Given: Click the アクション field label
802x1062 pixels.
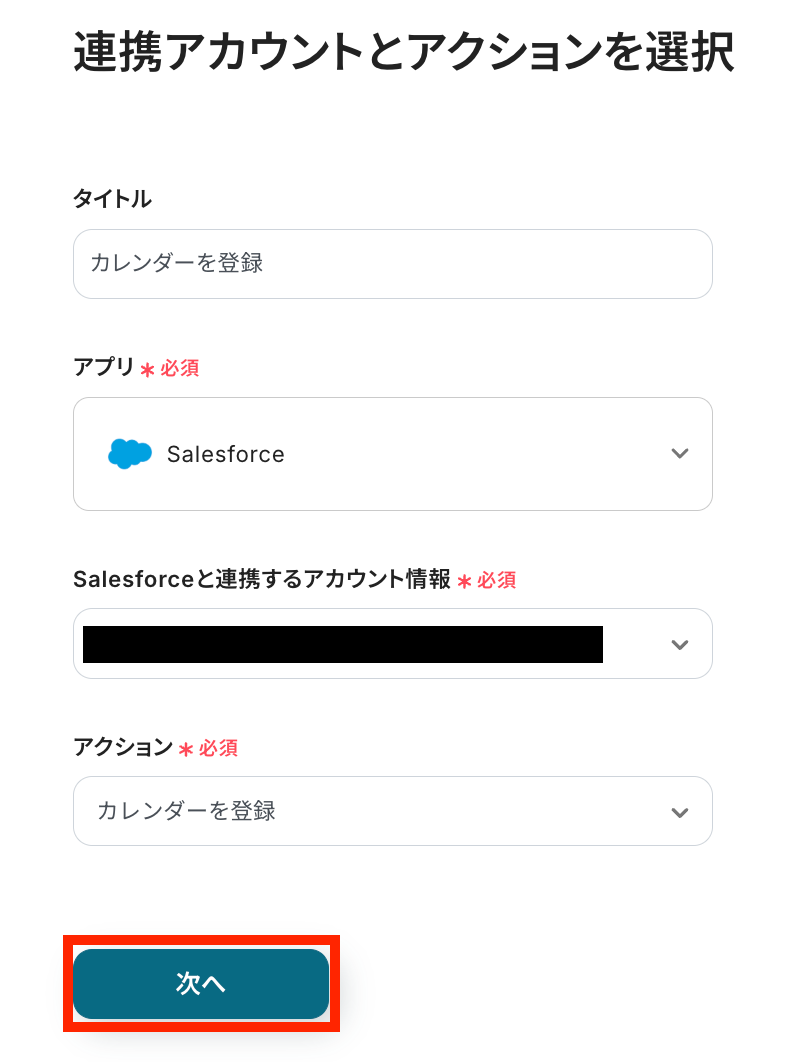Looking at the screenshot, I should (x=123, y=747).
